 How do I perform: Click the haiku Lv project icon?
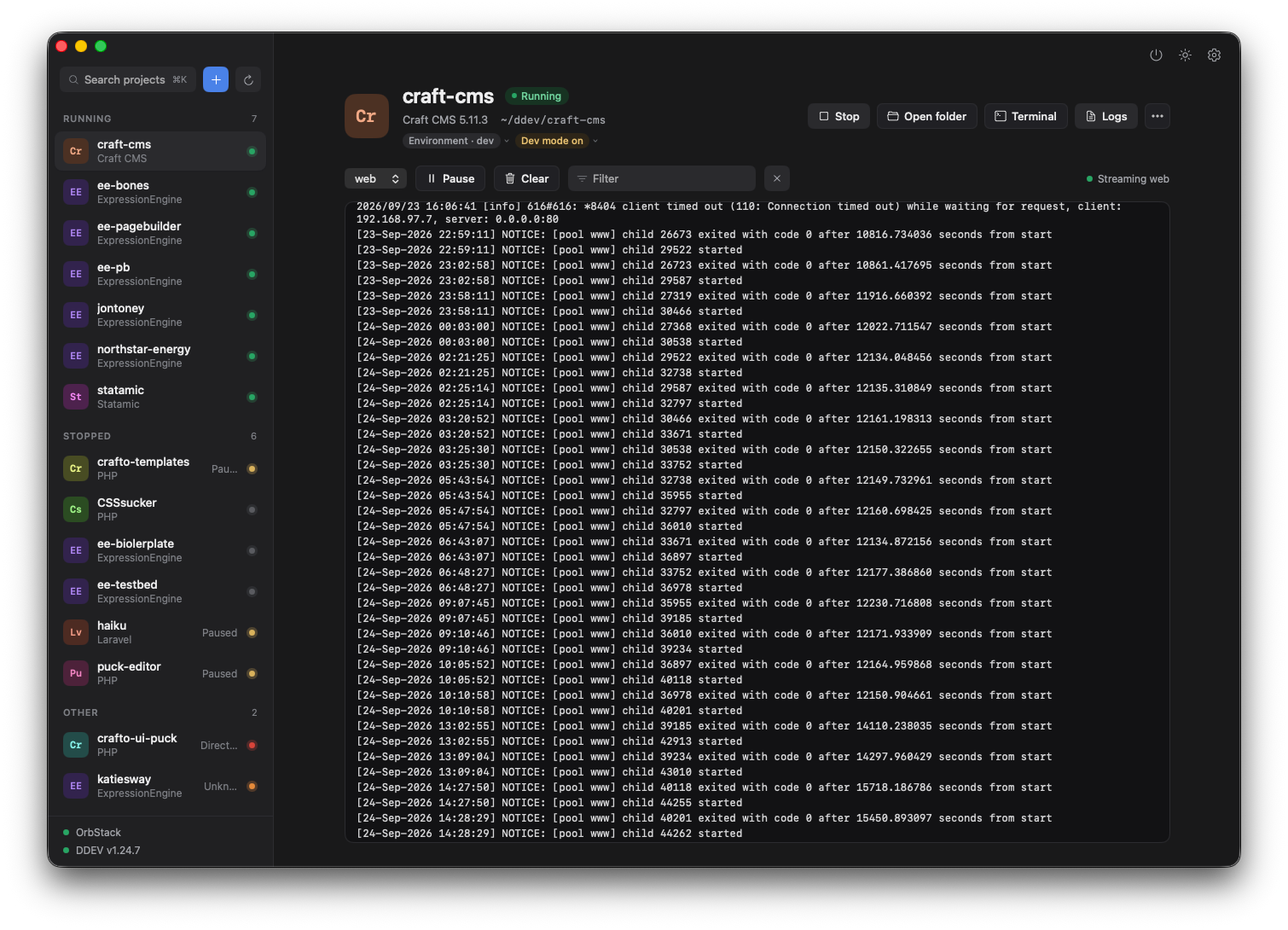tap(76, 632)
